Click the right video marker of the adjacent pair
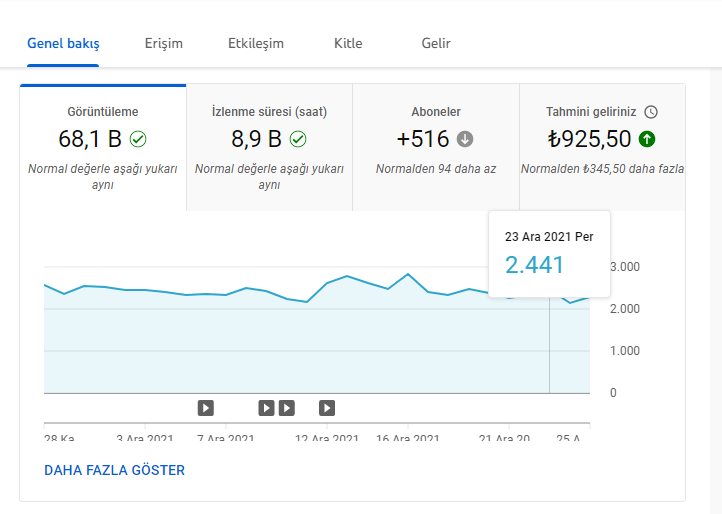 coord(286,408)
